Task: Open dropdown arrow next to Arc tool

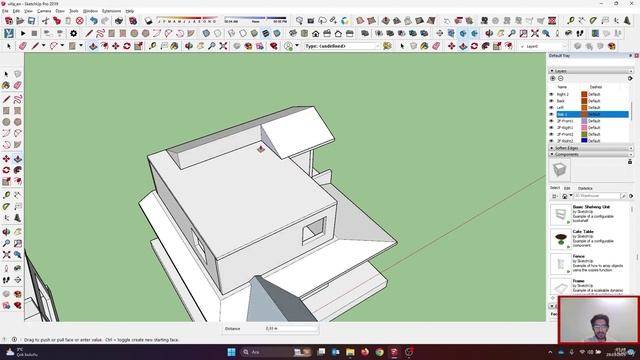Action: pyautogui.click(x=62, y=46)
